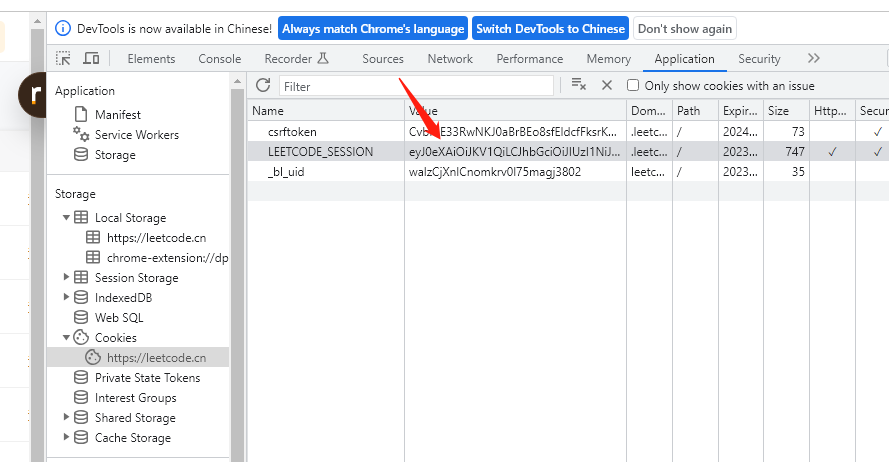The width and height of the screenshot is (889, 462).
Task: Select the inspect element picker icon
Action: (63, 58)
